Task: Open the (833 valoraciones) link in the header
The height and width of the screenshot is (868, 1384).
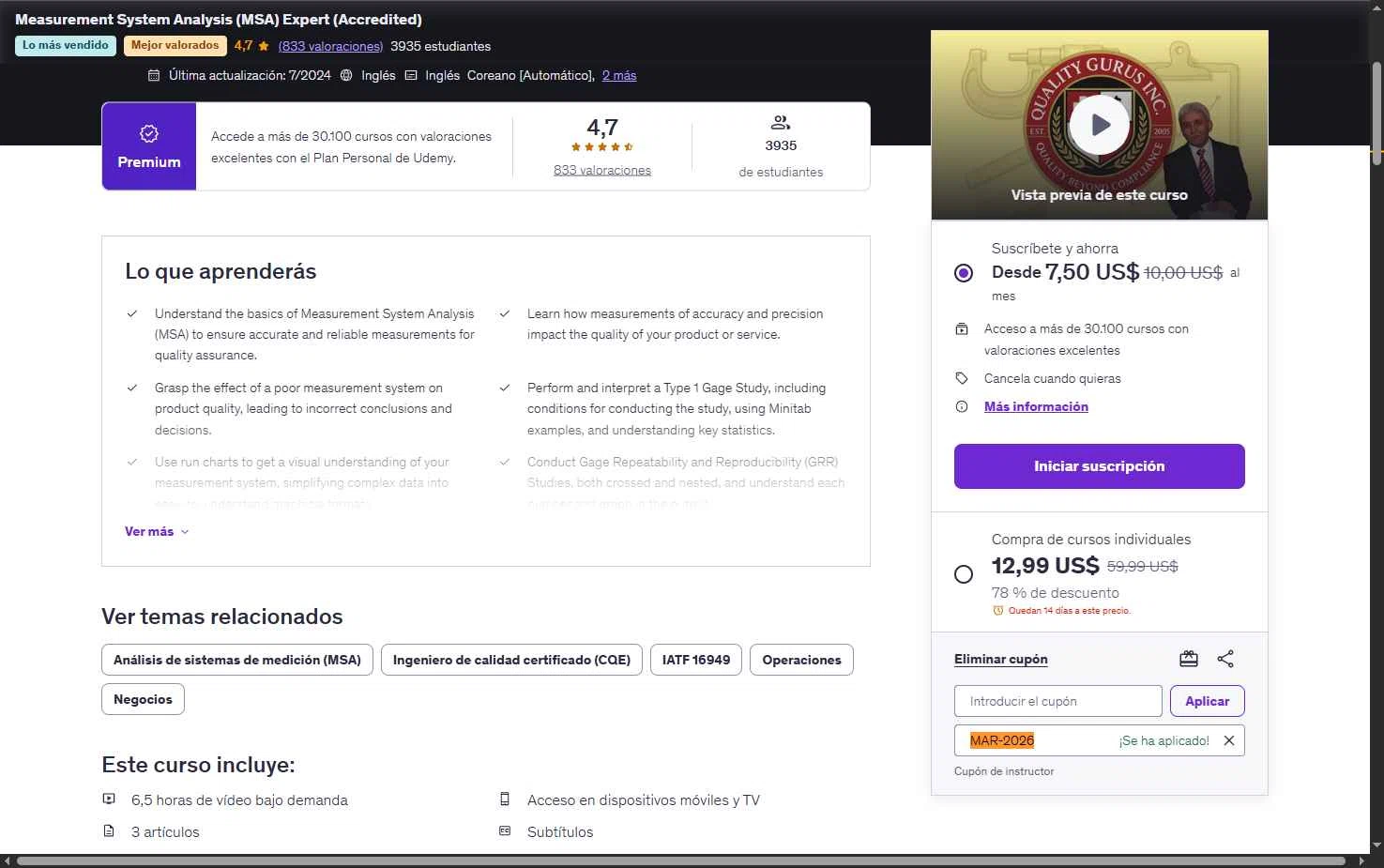Action: point(330,46)
